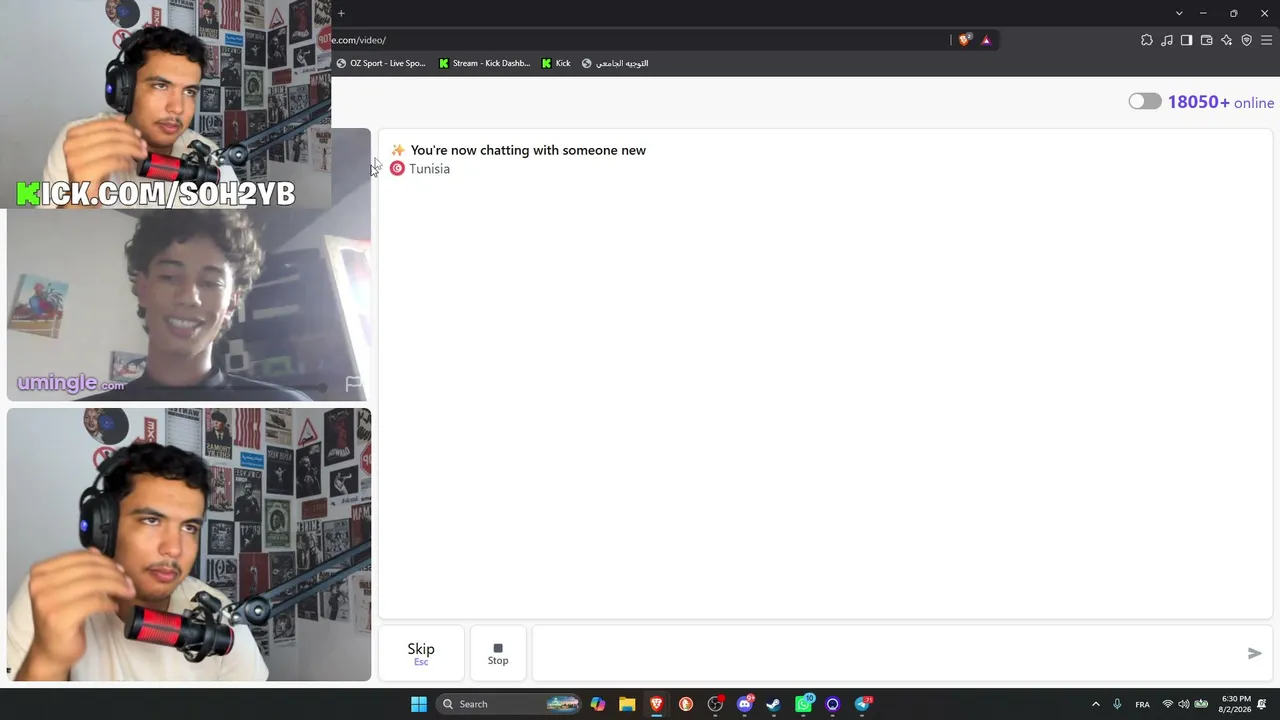Open the OZ Sport bookmark
The width and height of the screenshot is (1280, 720).
(381, 63)
